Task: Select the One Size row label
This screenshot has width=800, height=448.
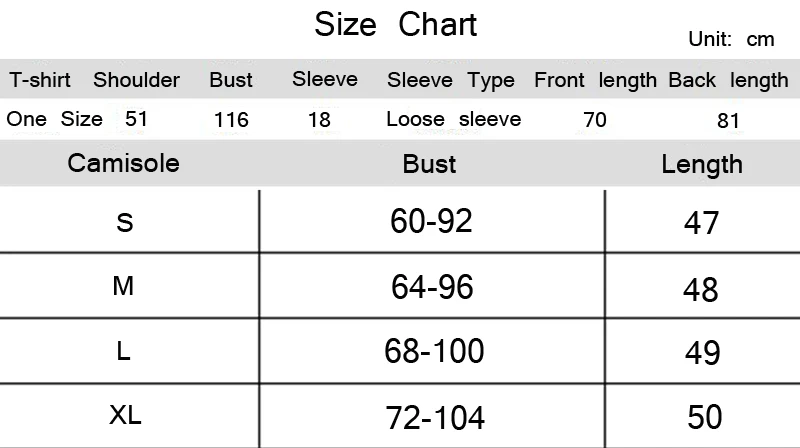Action: (x=55, y=119)
